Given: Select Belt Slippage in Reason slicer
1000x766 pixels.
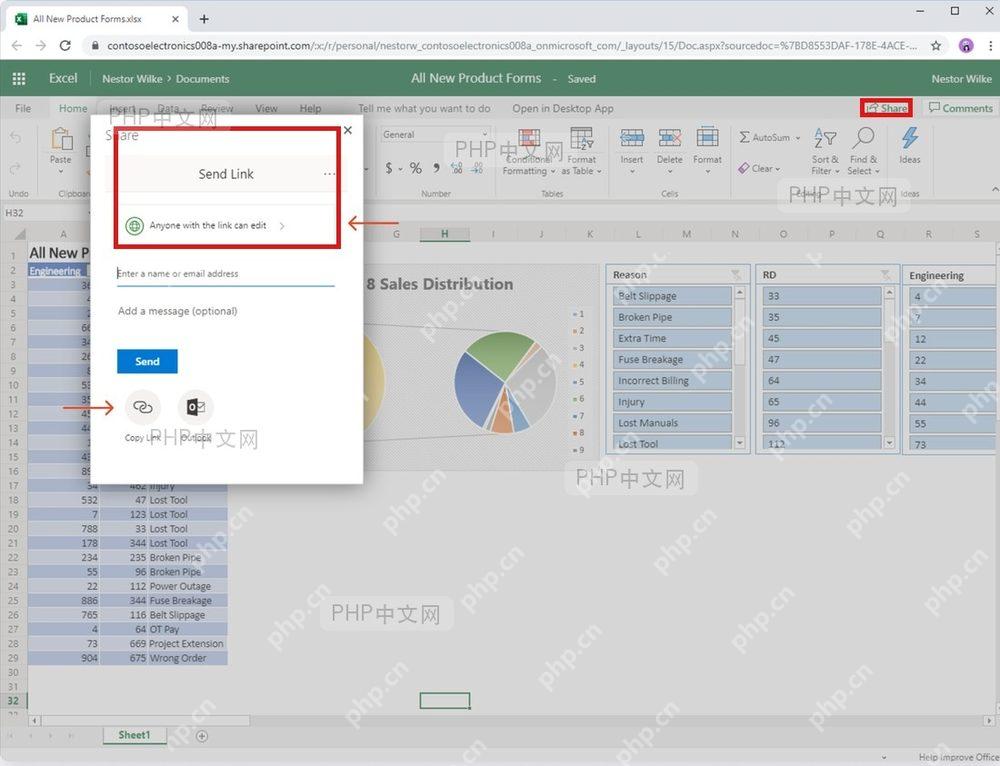Looking at the screenshot, I should click(672, 296).
